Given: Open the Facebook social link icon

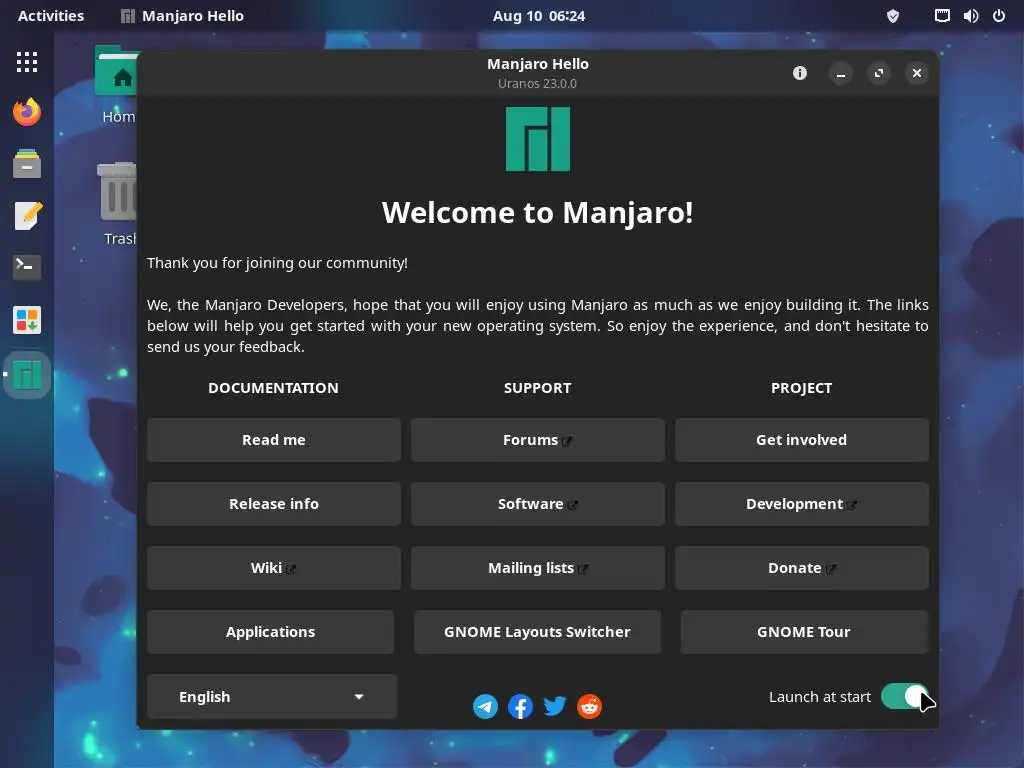Looking at the screenshot, I should point(520,706).
